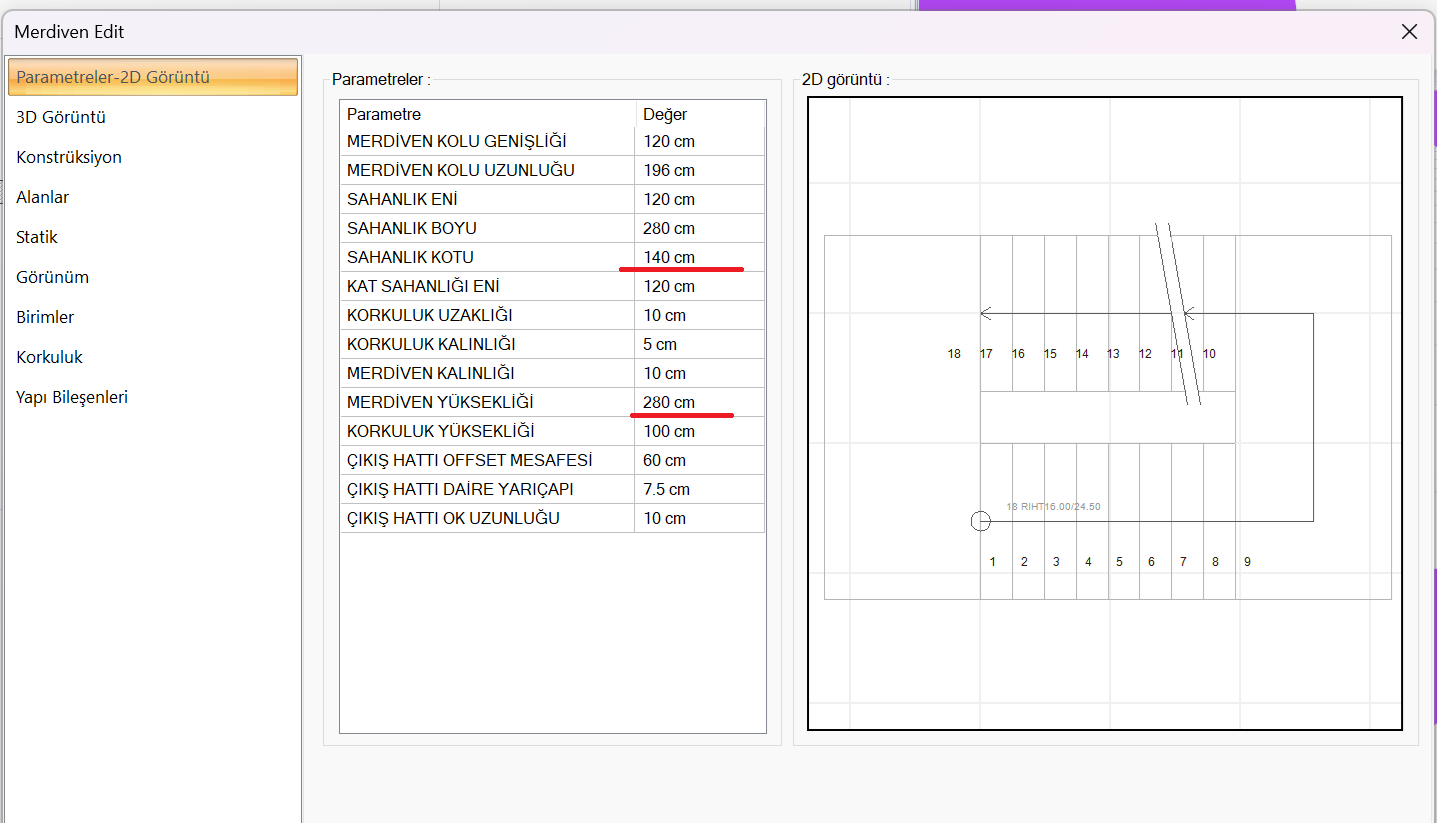Click the Değer column header
The width and height of the screenshot is (1437, 823).
699,114
